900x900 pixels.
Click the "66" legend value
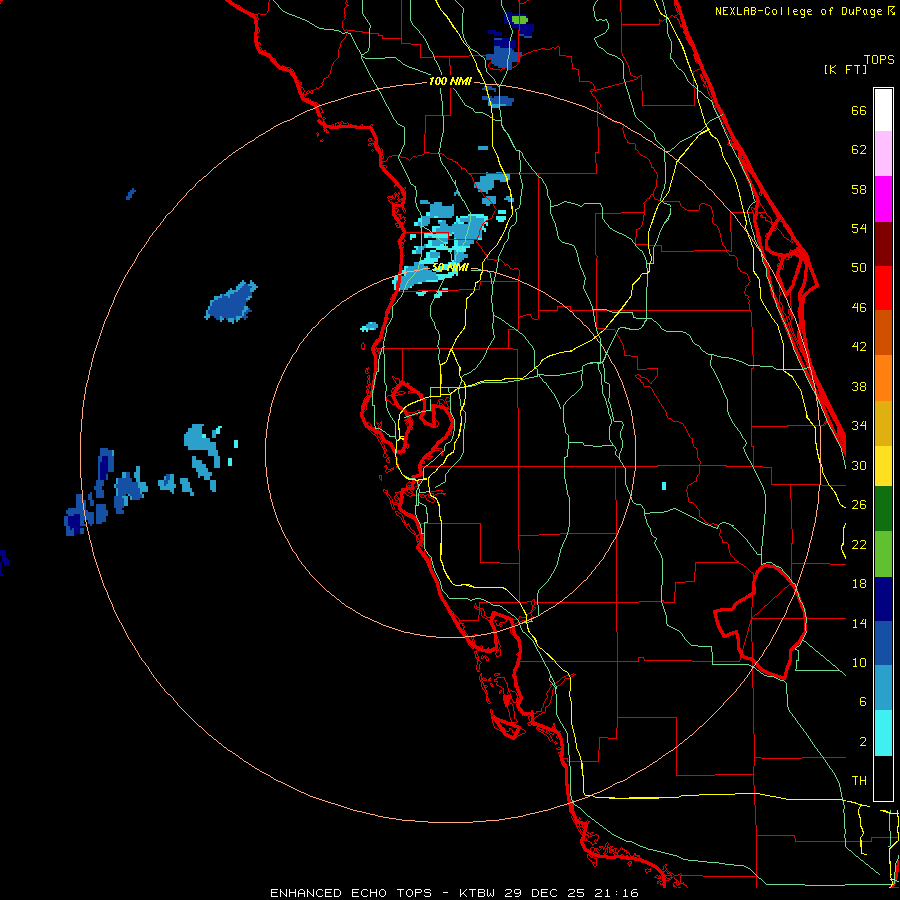pos(859,111)
